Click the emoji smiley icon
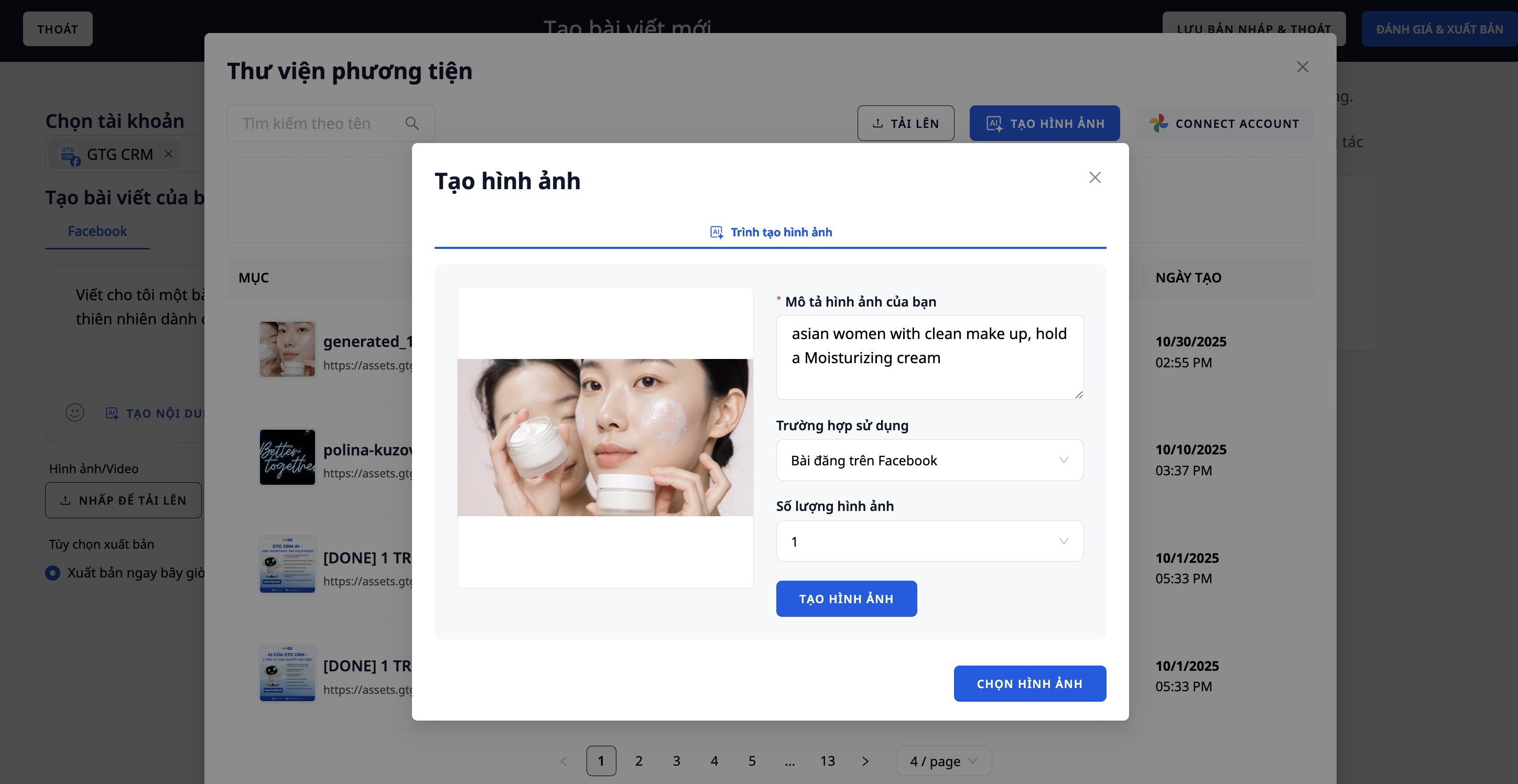1518x784 pixels. [x=75, y=412]
